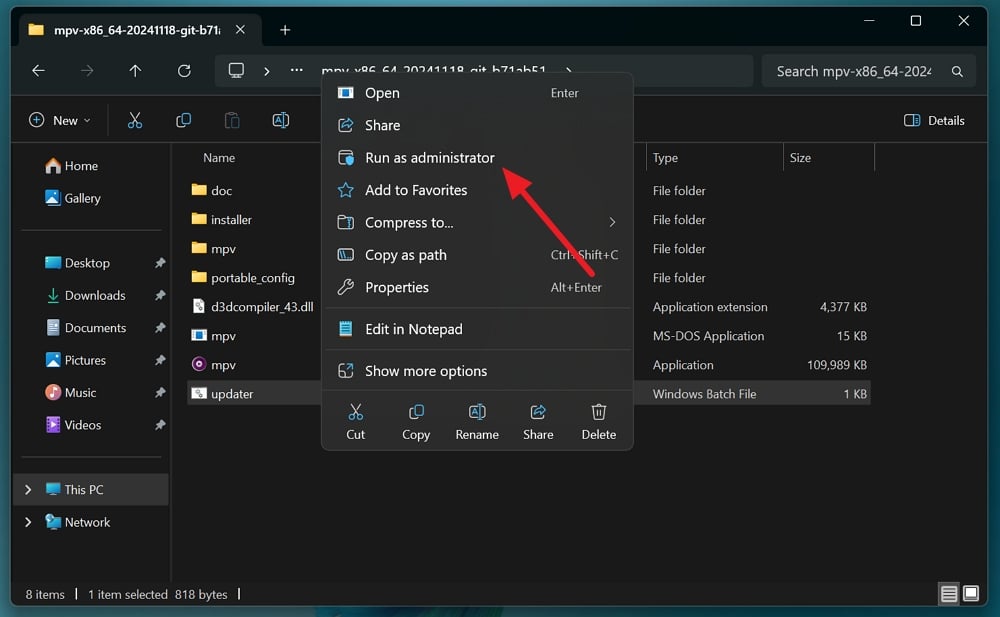The height and width of the screenshot is (617, 1000).
Task: Choose Open in the context menu
Action: tap(477, 93)
